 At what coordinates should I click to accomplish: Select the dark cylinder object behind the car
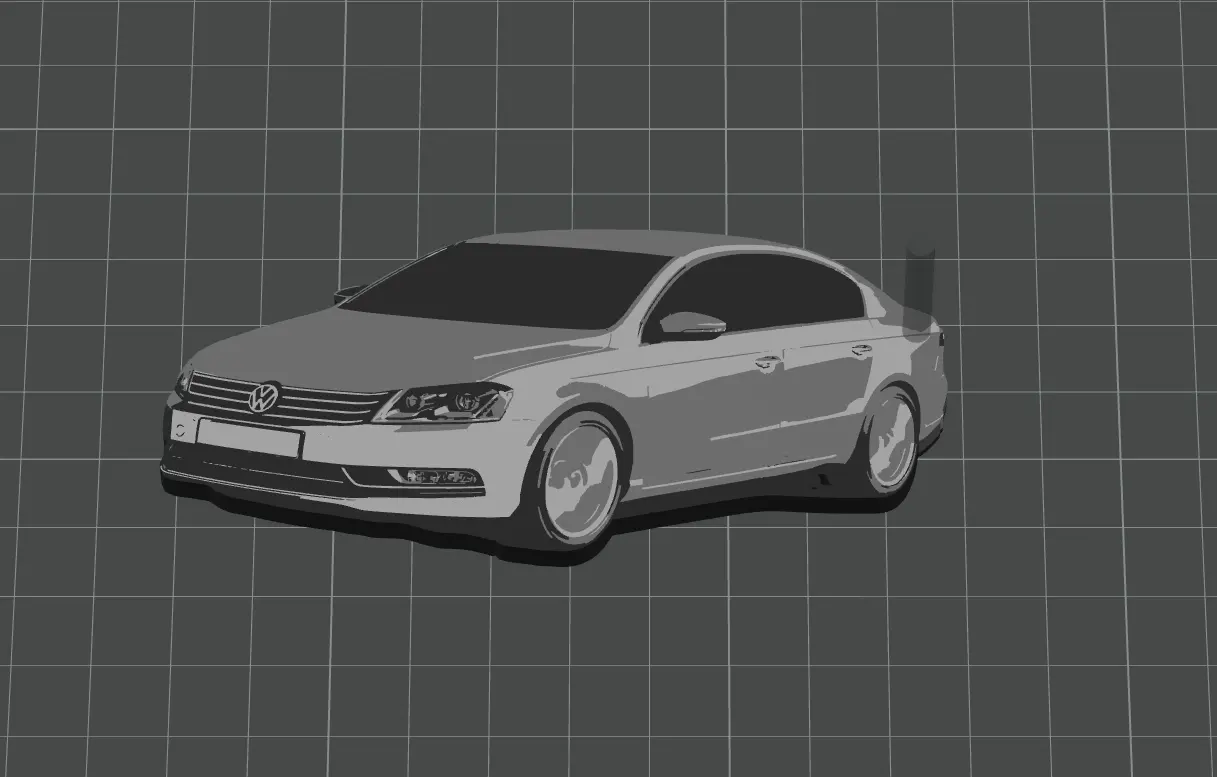(919, 288)
